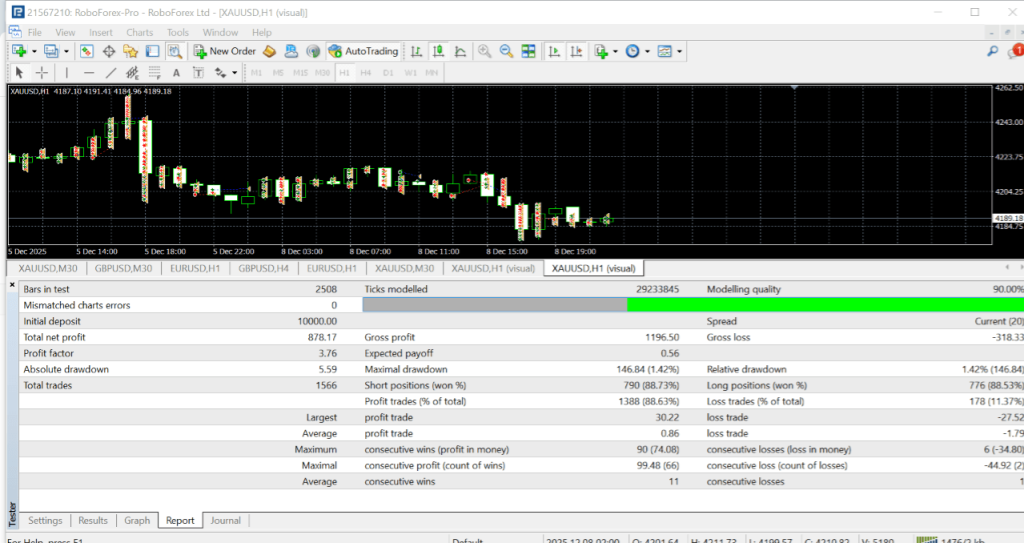Open the Templates dropdown arrow
1024x543 pixels.
(679, 52)
